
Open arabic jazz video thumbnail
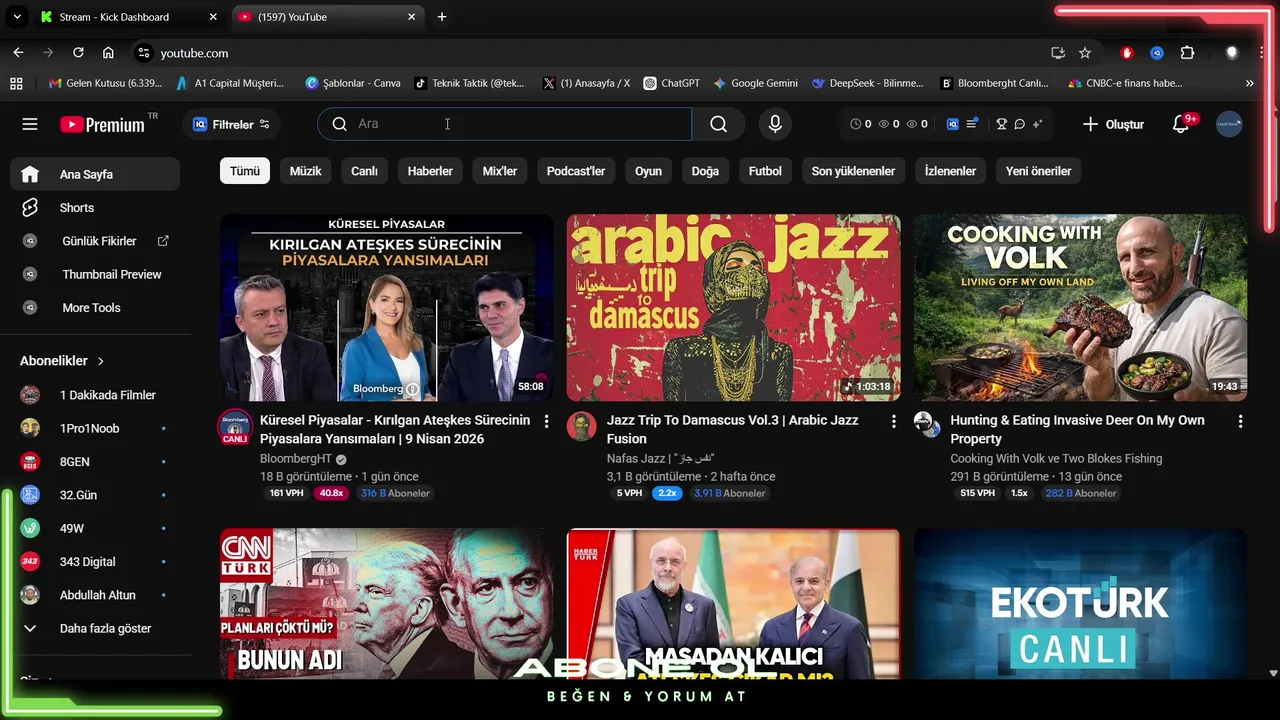(x=733, y=308)
